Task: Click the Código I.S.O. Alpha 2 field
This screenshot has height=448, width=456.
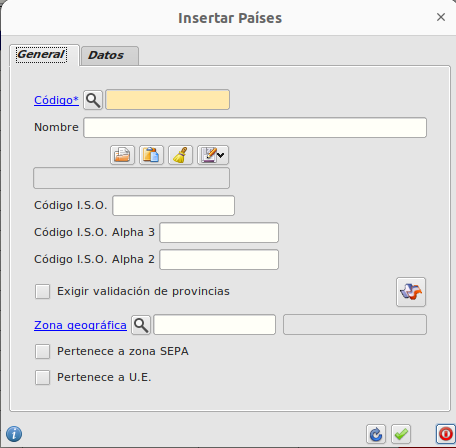Action: click(219, 260)
